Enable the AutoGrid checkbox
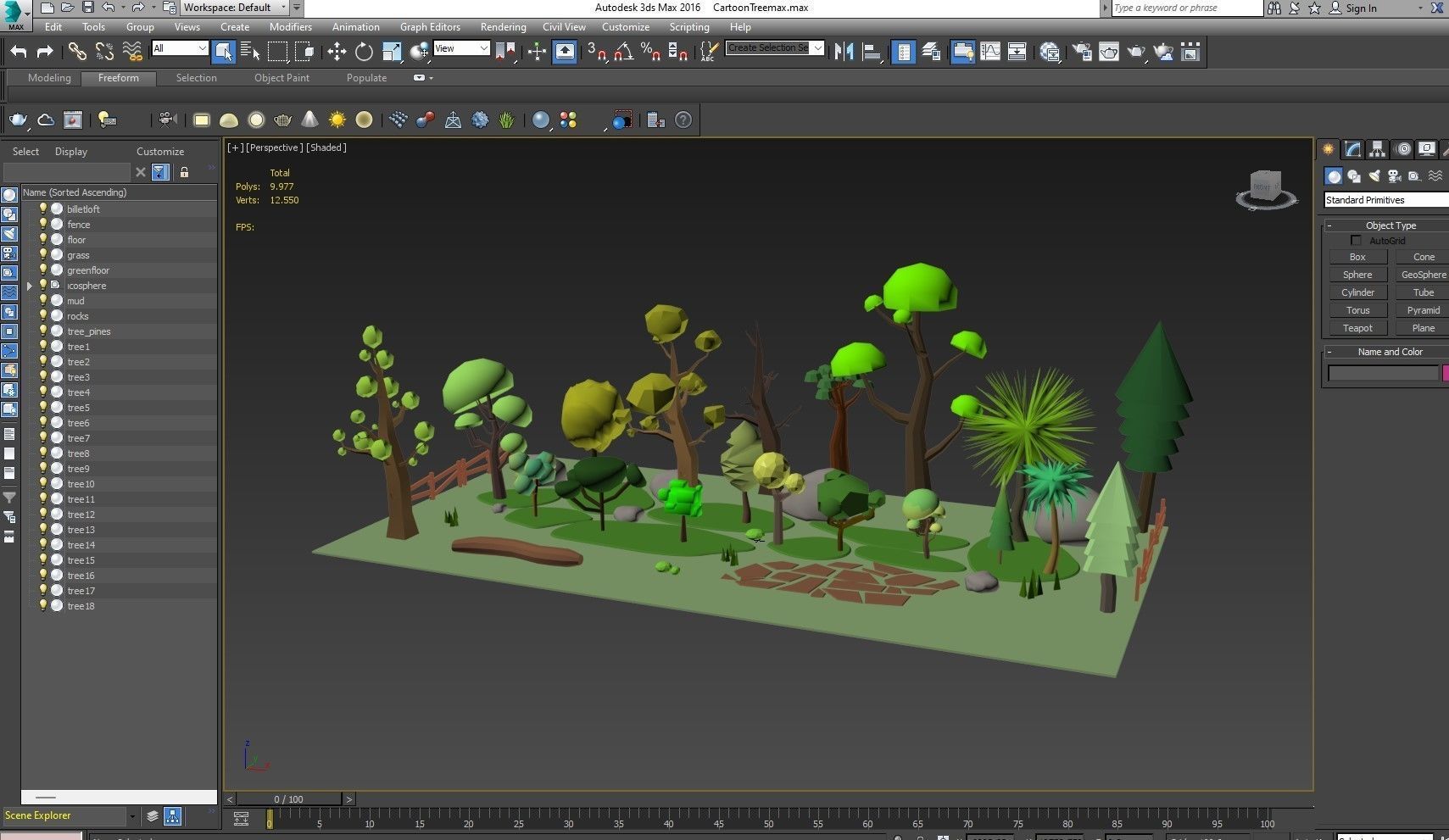 (x=1356, y=241)
